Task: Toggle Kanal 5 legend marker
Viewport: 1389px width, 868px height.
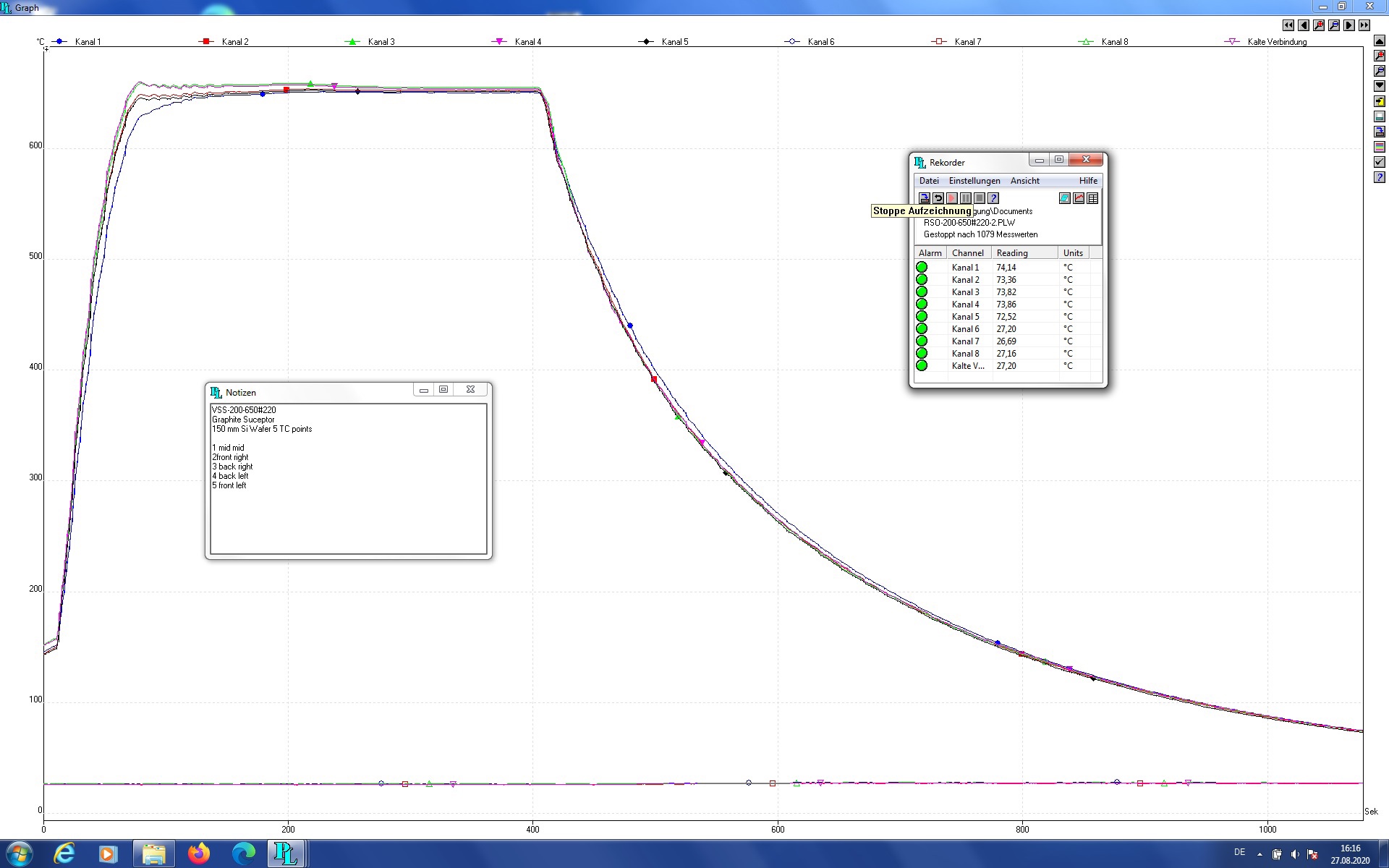Action: pyautogui.click(x=647, y=42)
